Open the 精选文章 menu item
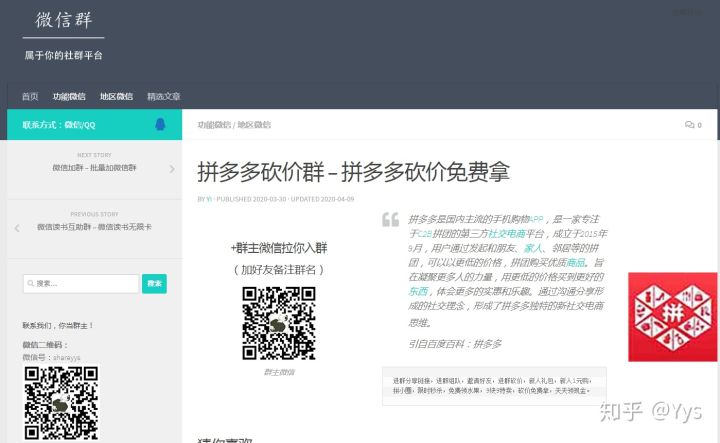 click(x=163, y=96)
